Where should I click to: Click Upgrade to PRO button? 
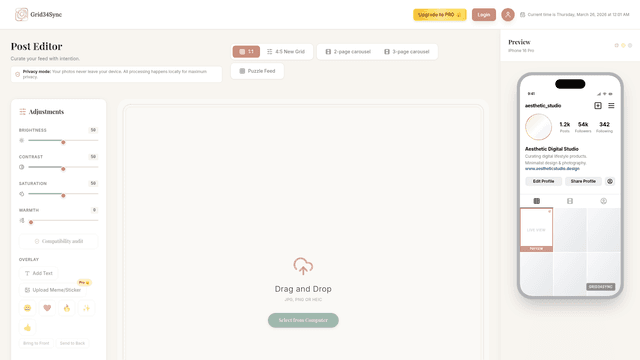coord(440,15)
